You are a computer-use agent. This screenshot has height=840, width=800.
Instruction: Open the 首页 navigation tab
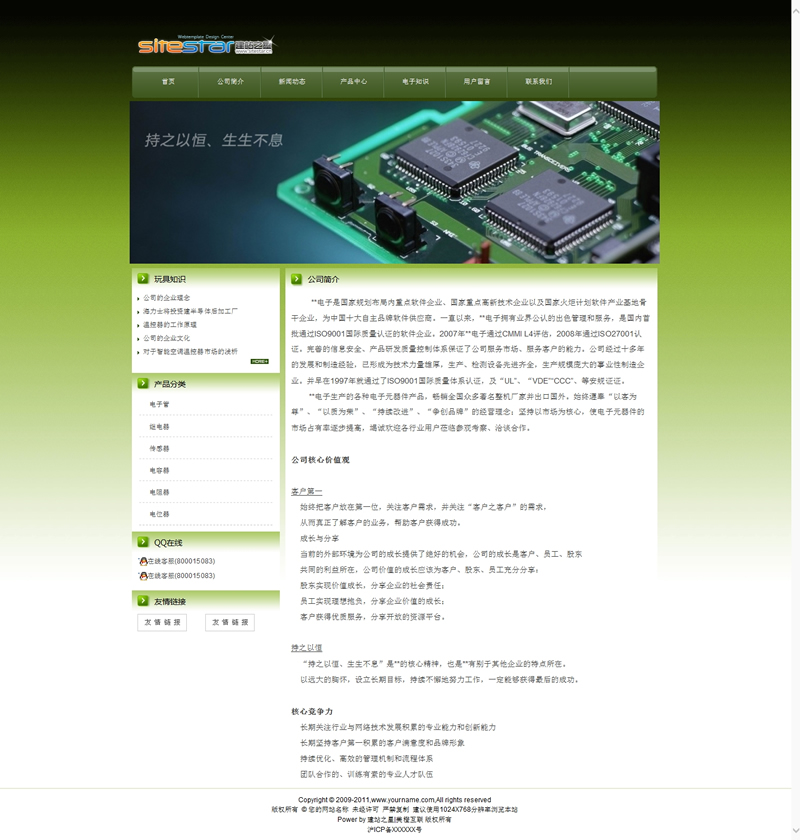(168, 82)
